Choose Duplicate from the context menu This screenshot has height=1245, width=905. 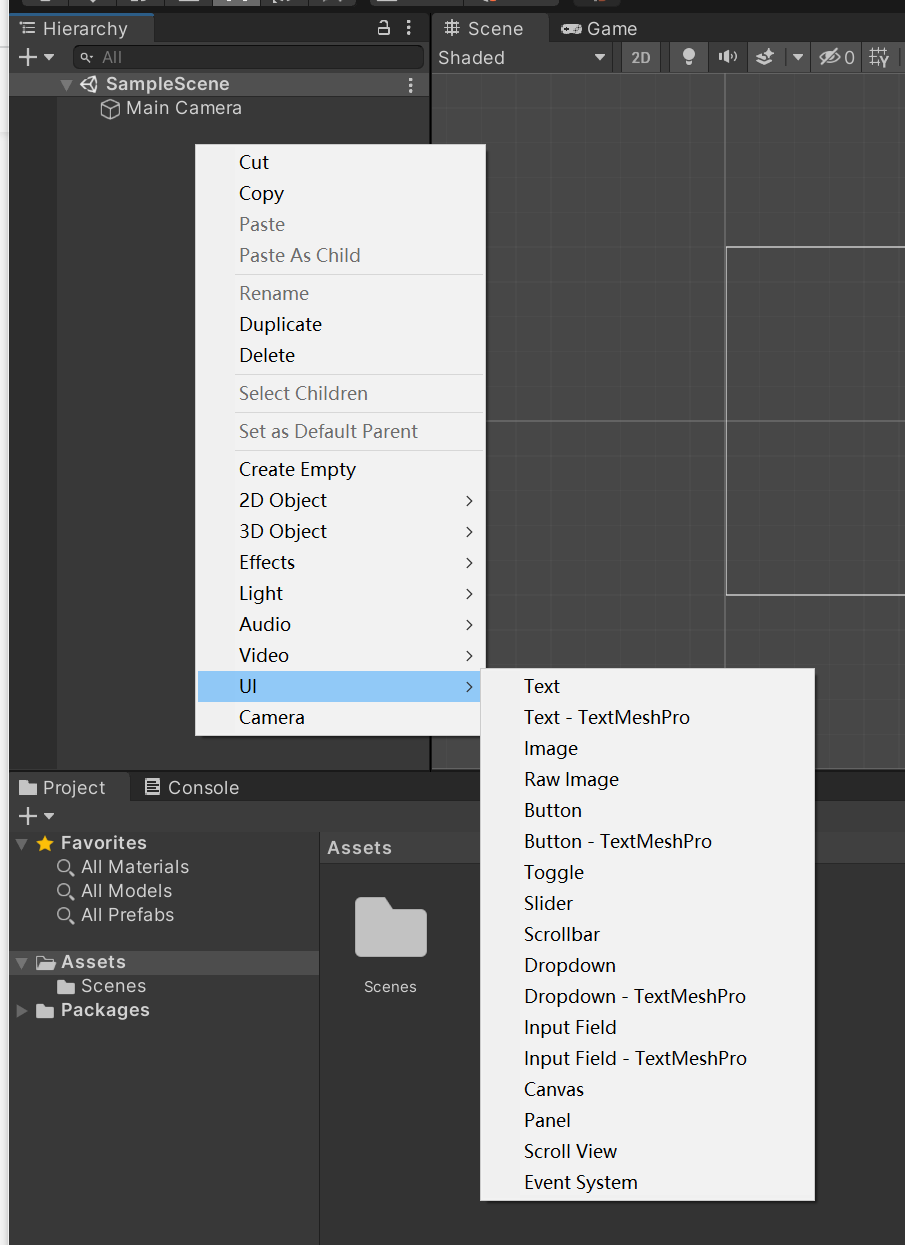[280, 324]
